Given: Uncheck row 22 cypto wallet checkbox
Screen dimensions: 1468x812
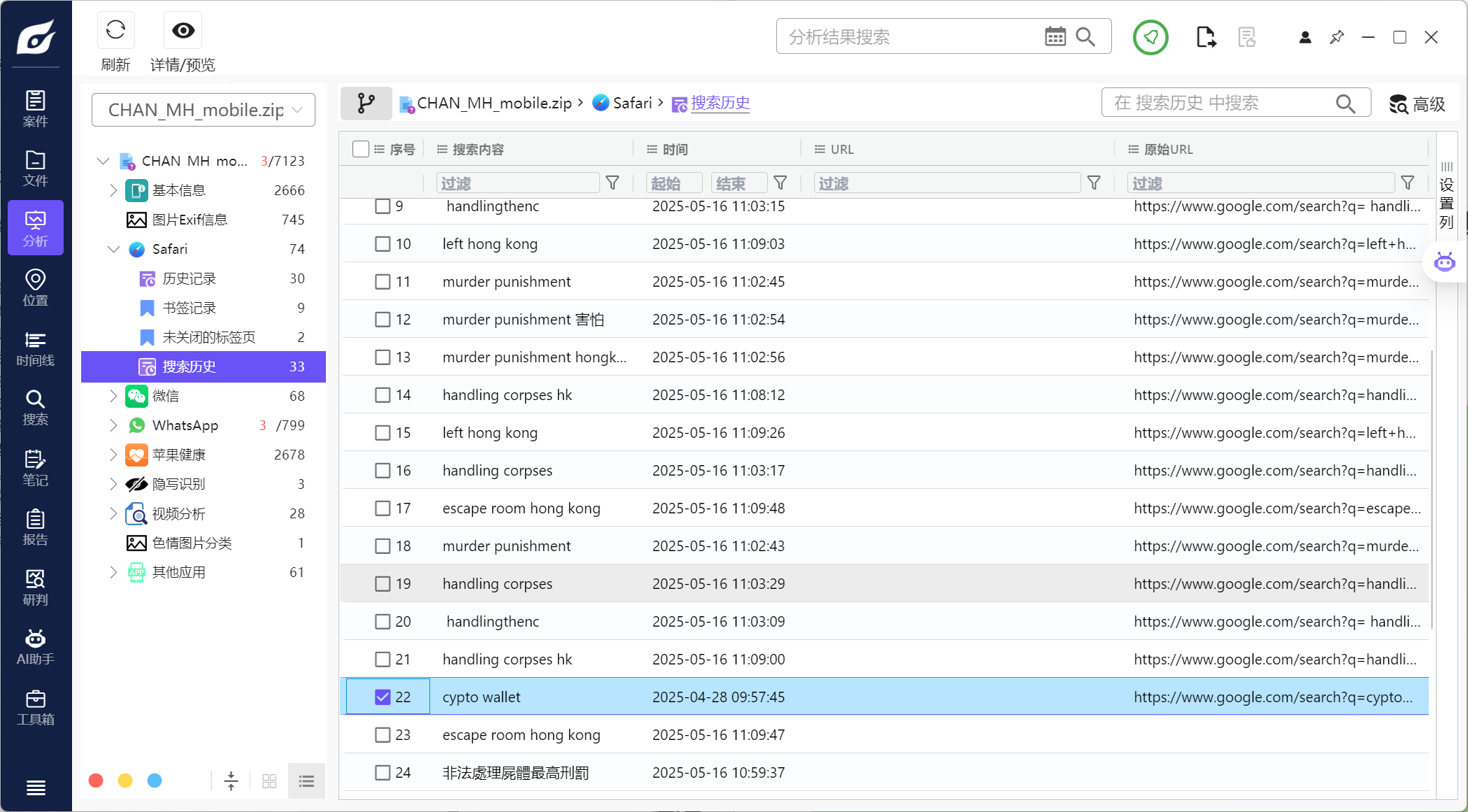Looking at the screenshot, I should click(x=383, y=697).
